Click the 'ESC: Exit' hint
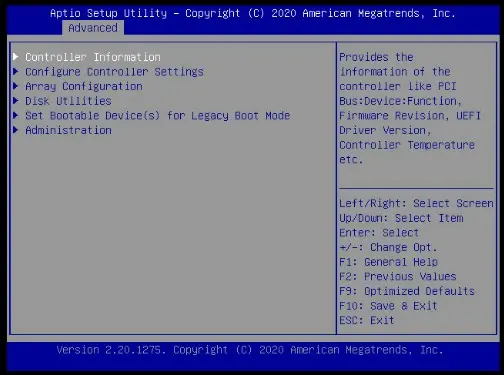The width and height of the screenshot is (504, 375). (x=367, y=321)
